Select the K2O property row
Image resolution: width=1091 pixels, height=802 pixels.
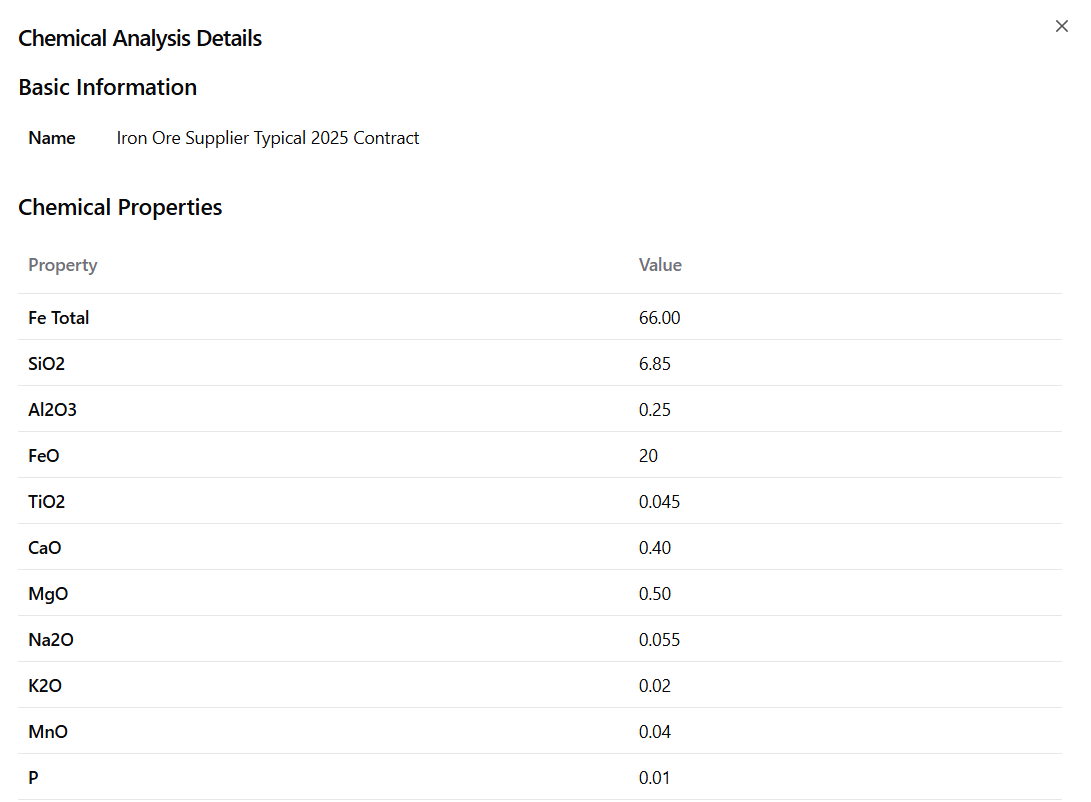[x=45, y=686]
